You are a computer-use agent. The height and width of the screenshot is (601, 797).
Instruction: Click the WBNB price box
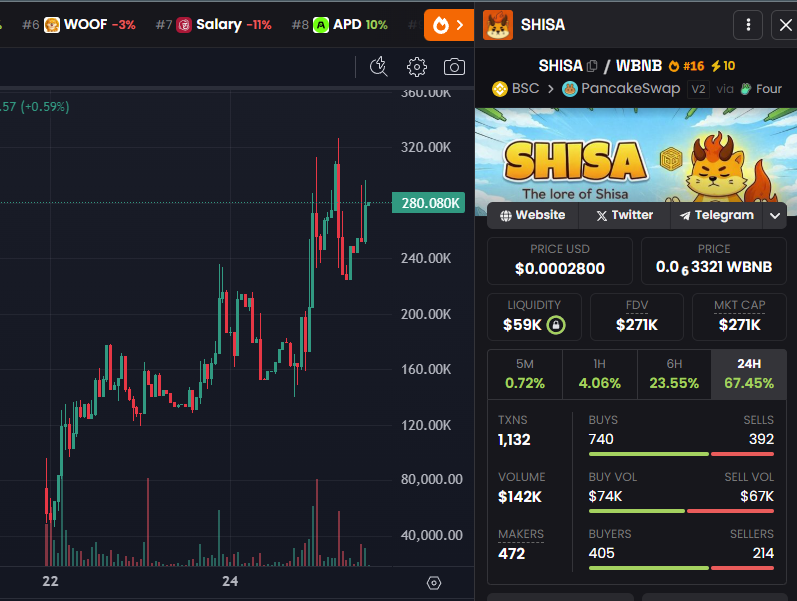714,261
